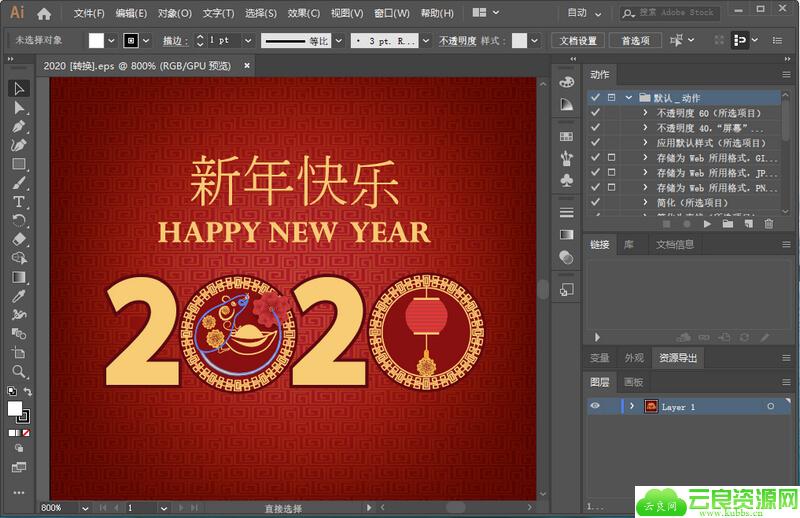
Task: Expand Layer 1 contents
Action: [632, 406]
